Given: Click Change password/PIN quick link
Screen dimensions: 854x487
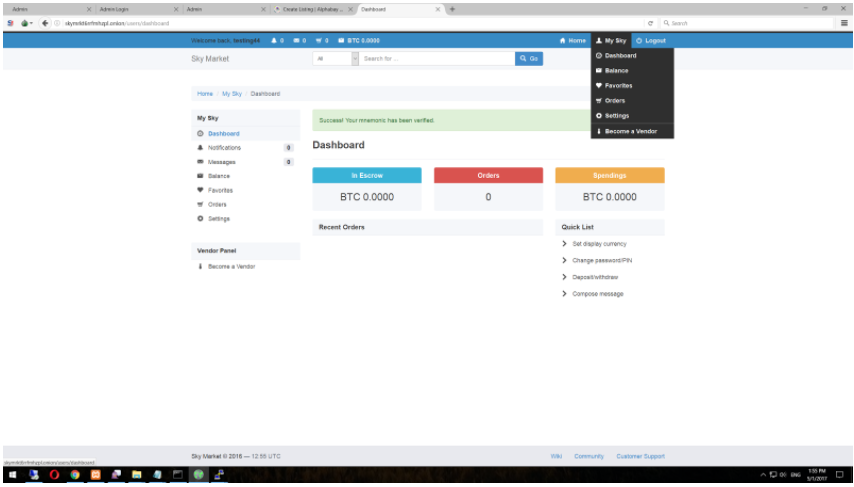Looking at the screenshot, I should 602,260.
